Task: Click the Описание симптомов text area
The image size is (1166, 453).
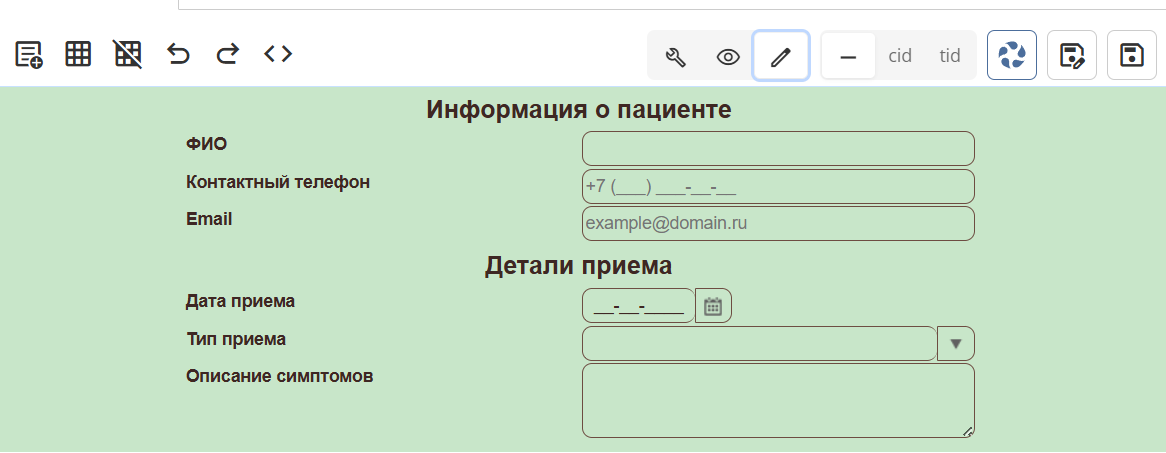Action: (x=778, y=400)
